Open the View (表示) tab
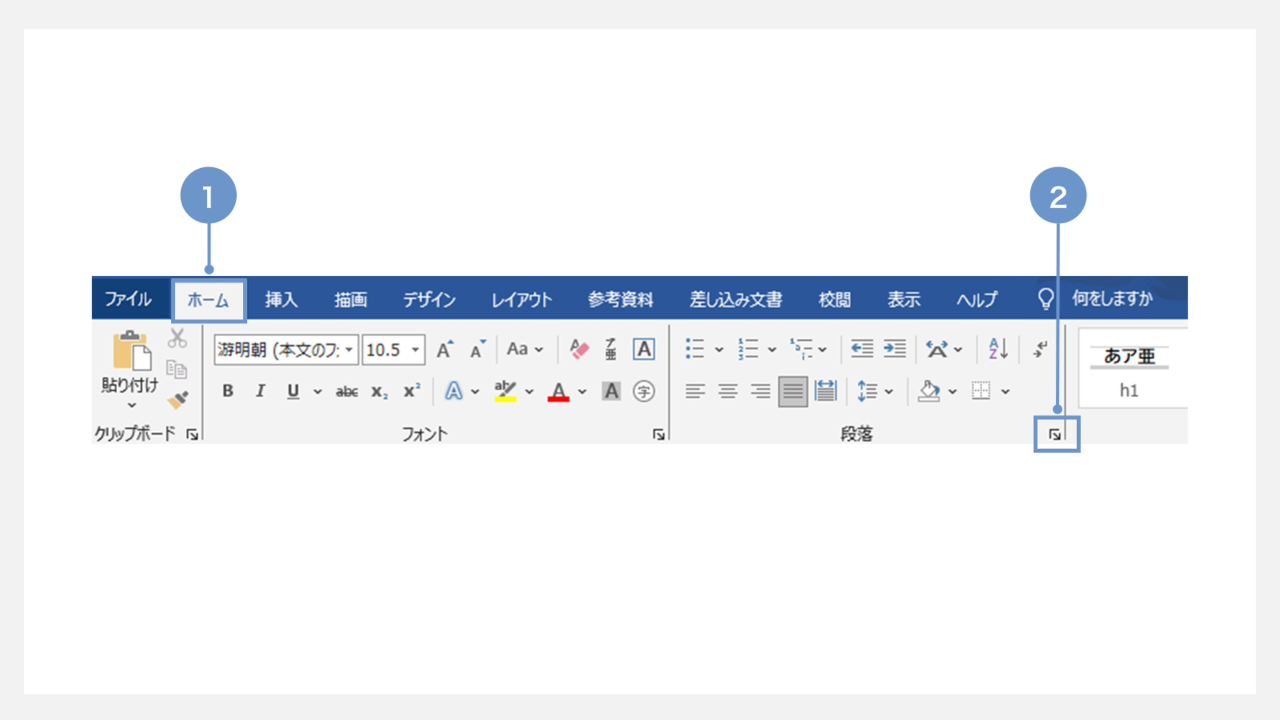 904,299
